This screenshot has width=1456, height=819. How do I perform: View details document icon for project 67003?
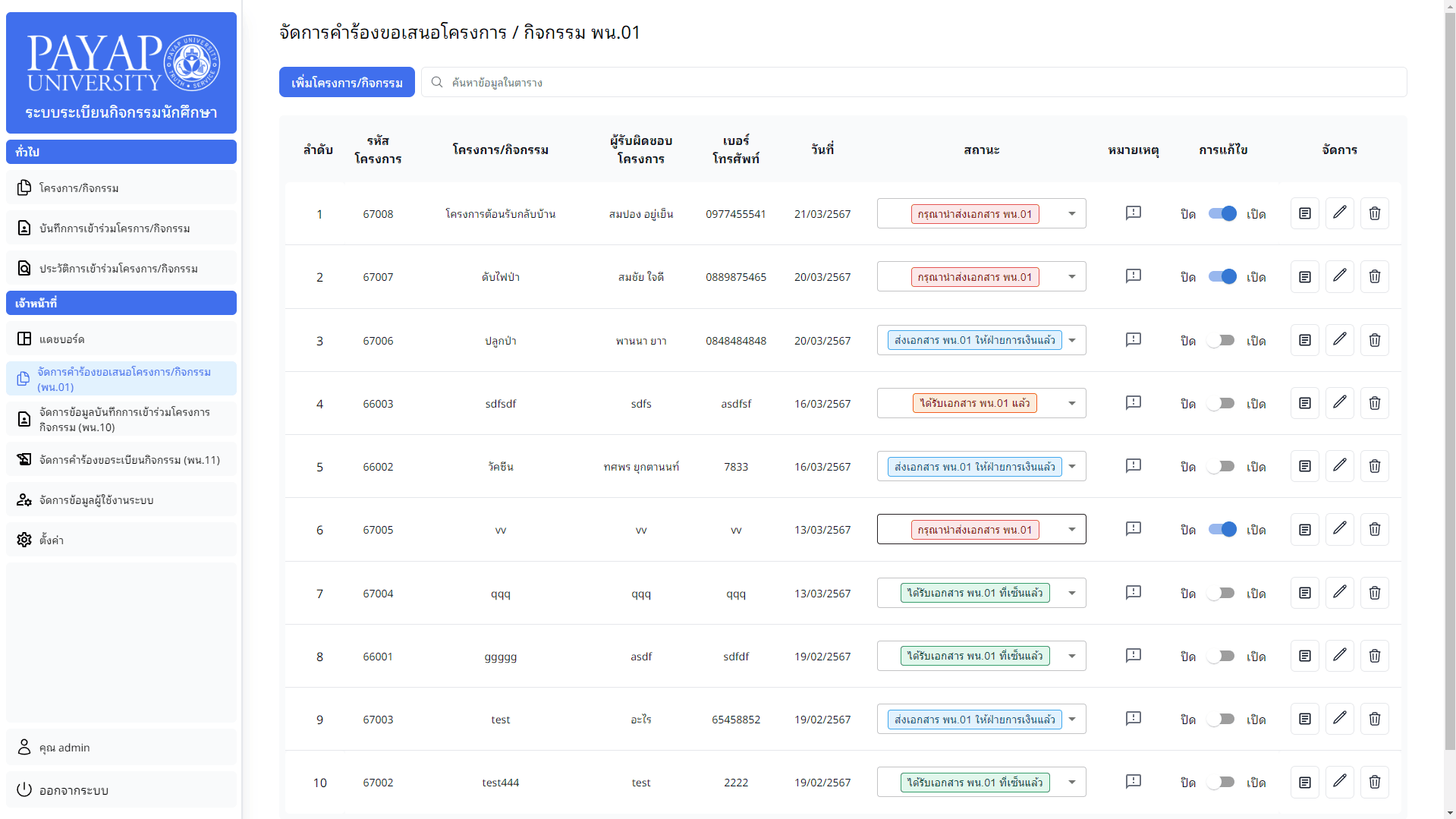pyautogui.click(x=1305, y=719)
